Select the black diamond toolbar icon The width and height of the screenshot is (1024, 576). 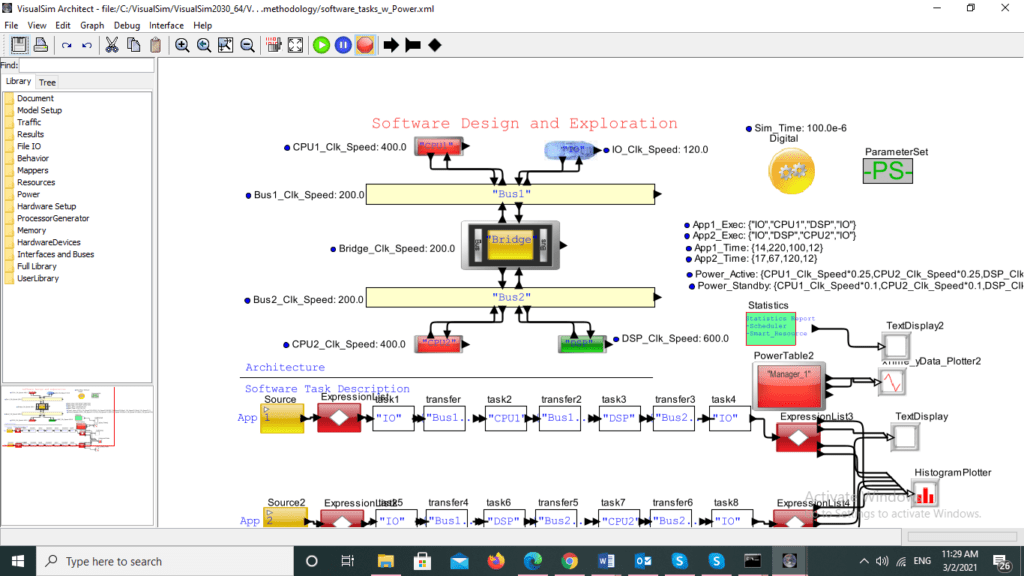(x=435, y=45)
